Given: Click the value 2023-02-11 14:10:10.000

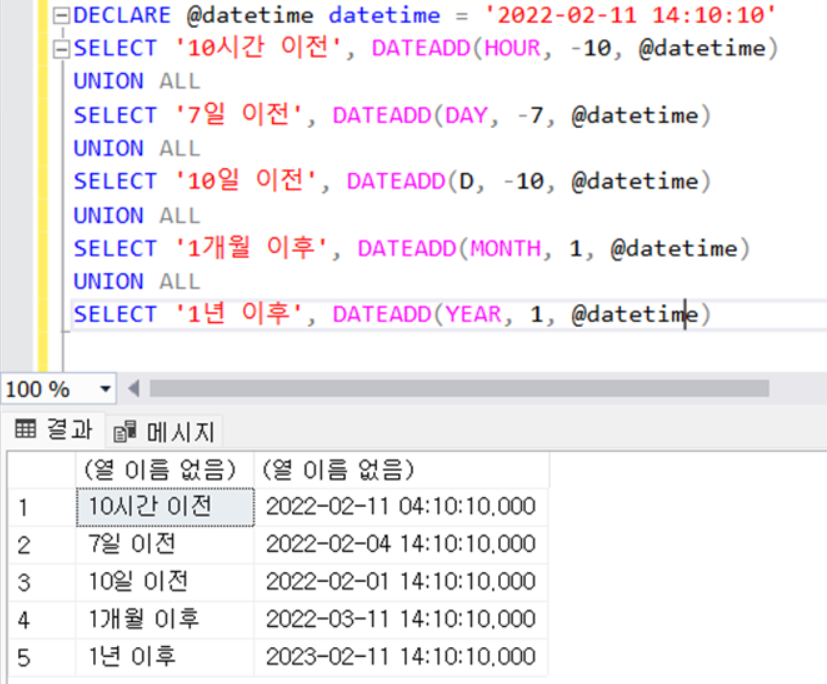Looking at the screenshot, I should [x=401, y=657].
